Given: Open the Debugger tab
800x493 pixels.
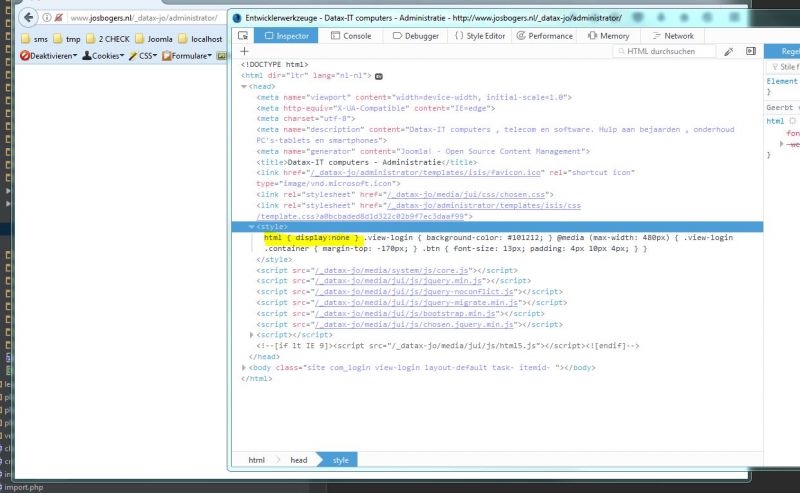Looking at the screenshot, I should point(416,36).
